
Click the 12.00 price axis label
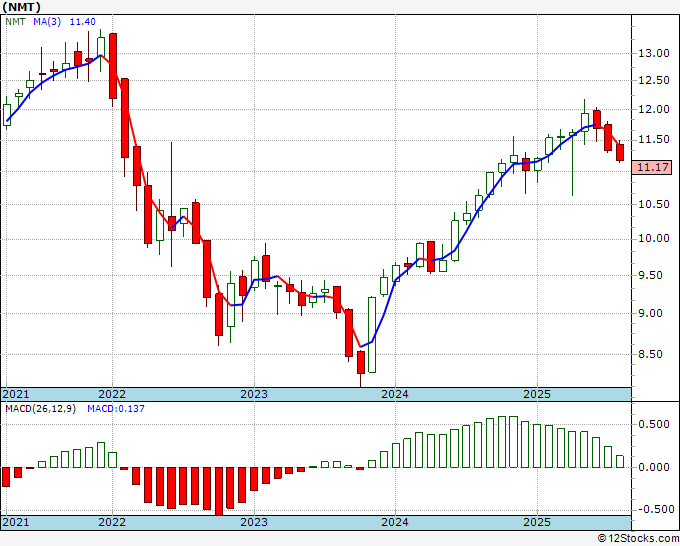pos(654,109)
